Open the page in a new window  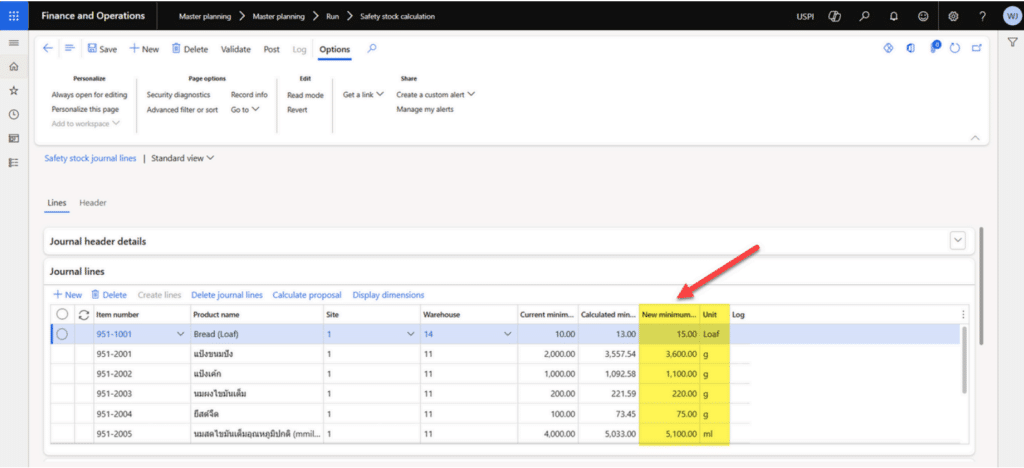[976, 48]
